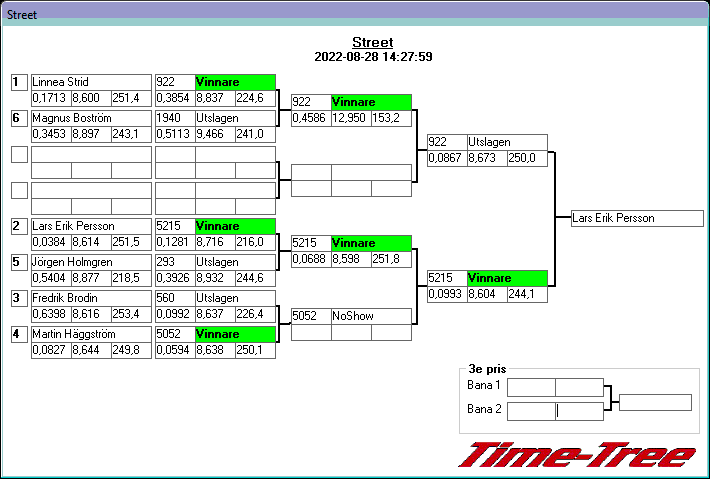
Task: Click the 244,1 speed cell
Action: point(528,294)
